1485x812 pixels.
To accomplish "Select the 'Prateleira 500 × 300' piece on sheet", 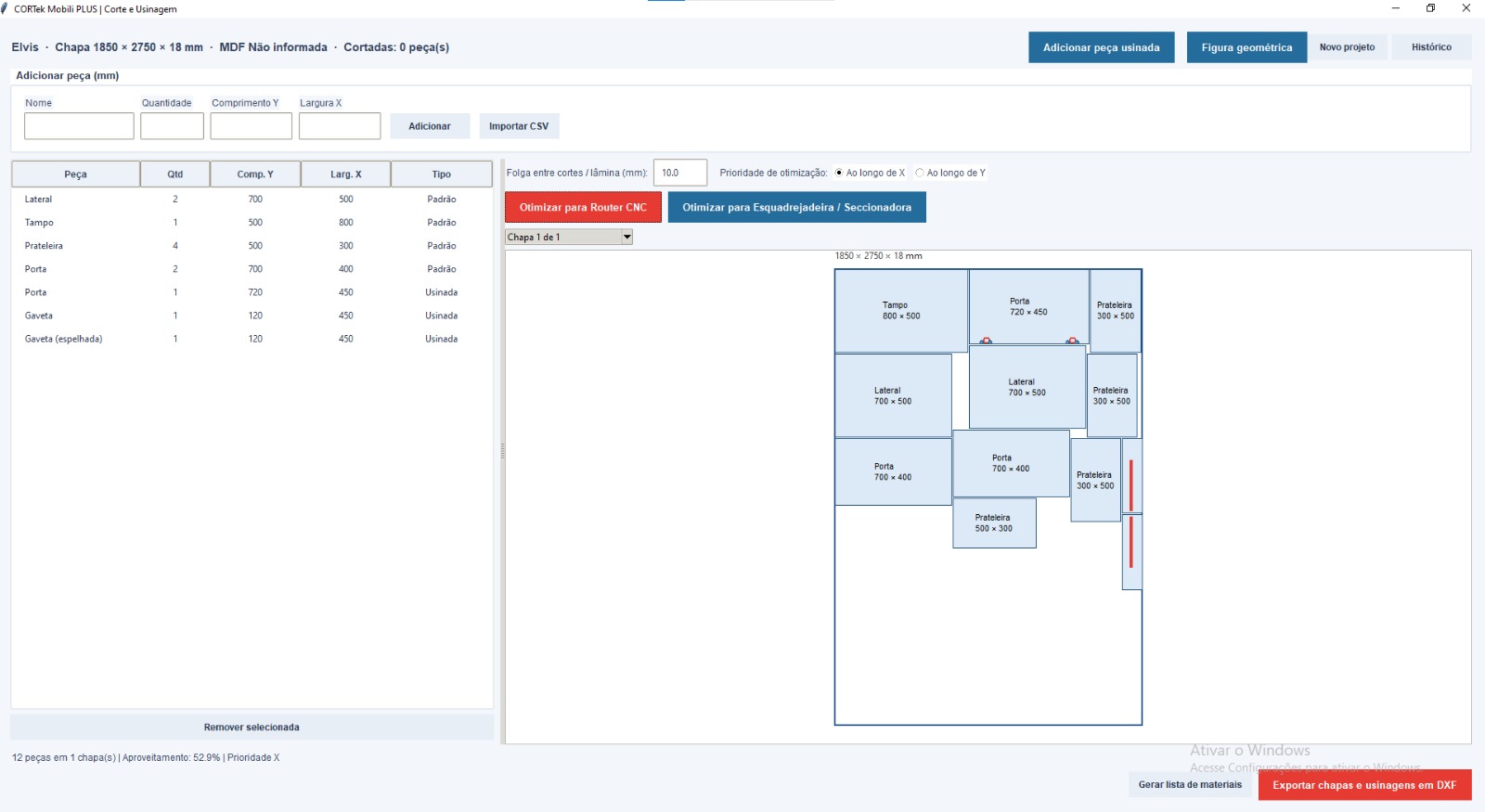I will (994, 523).
